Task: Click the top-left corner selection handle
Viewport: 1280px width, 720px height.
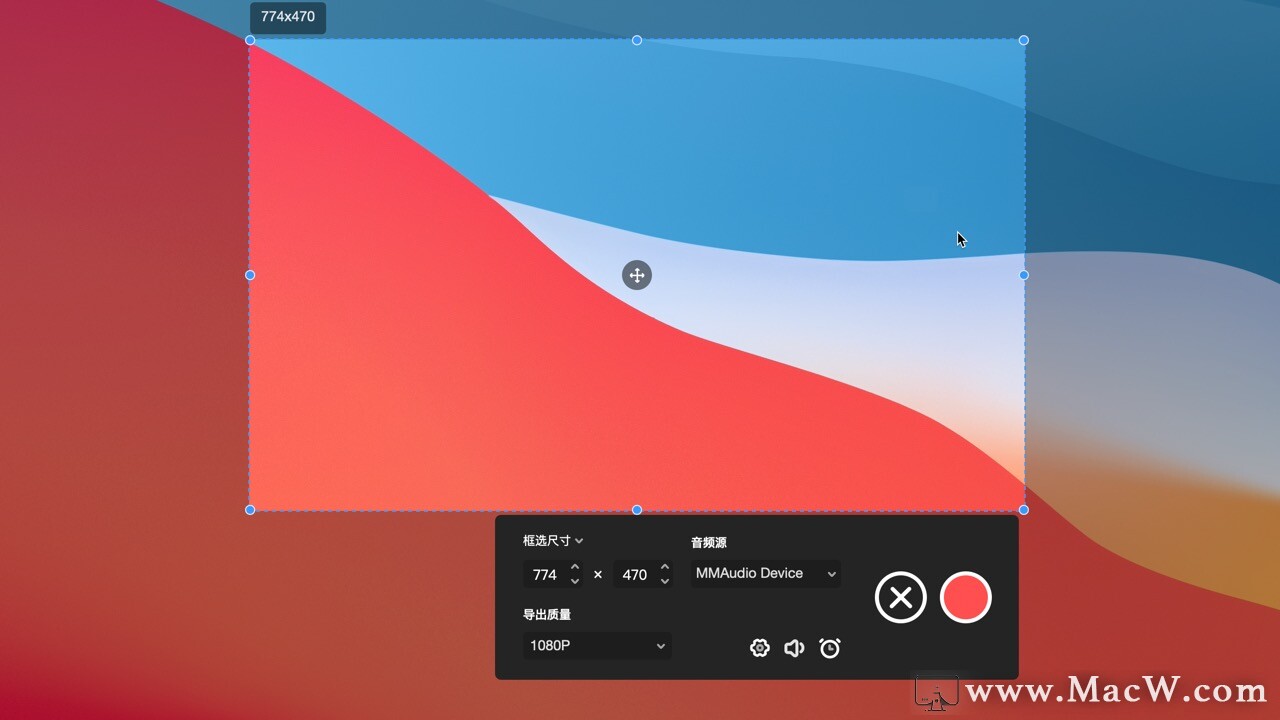Action: click(250, 40)
